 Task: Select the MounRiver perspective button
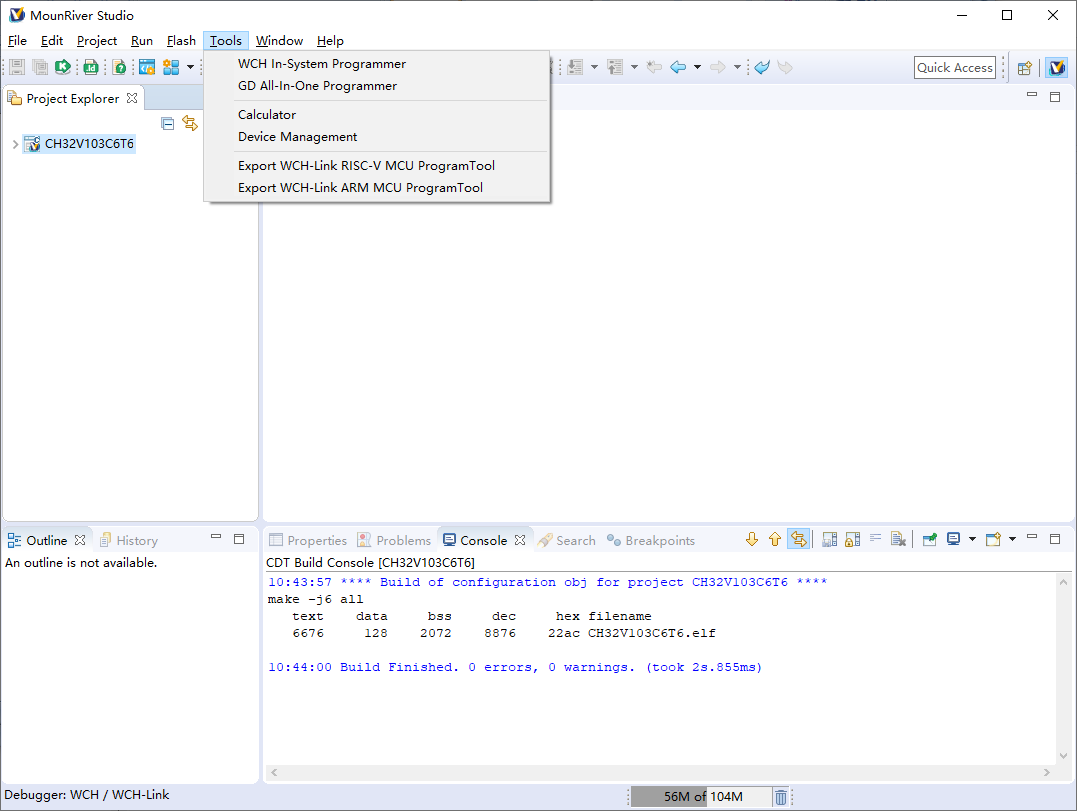click(x=1057, y=67)
